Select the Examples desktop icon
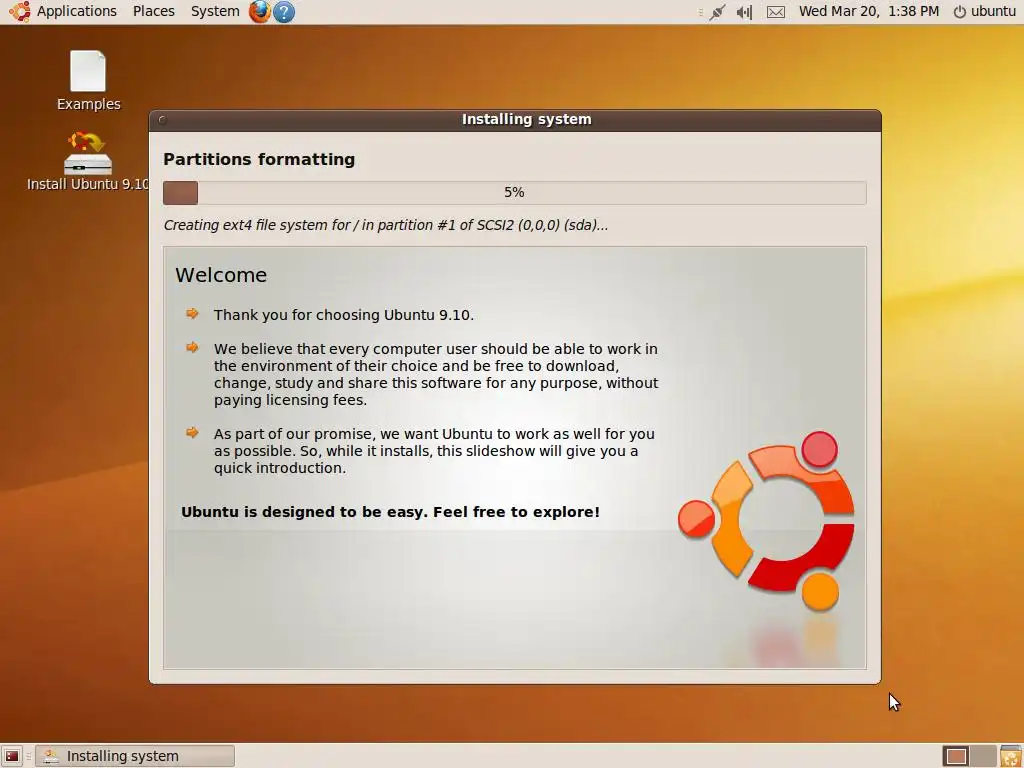Screen dimensions: 1024x768 (88, 81)
